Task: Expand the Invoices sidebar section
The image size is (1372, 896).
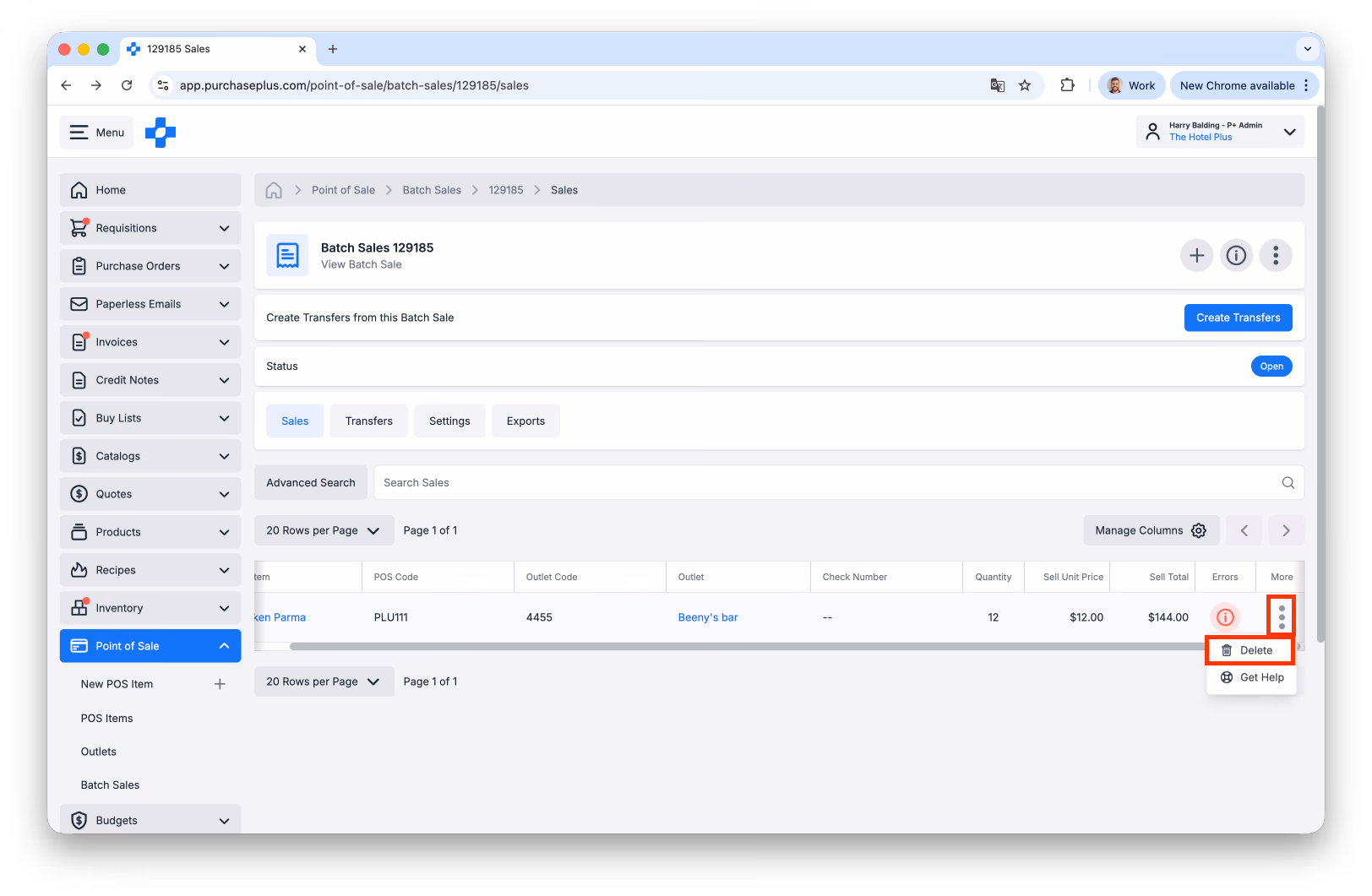Action: [x=150, y=342]
